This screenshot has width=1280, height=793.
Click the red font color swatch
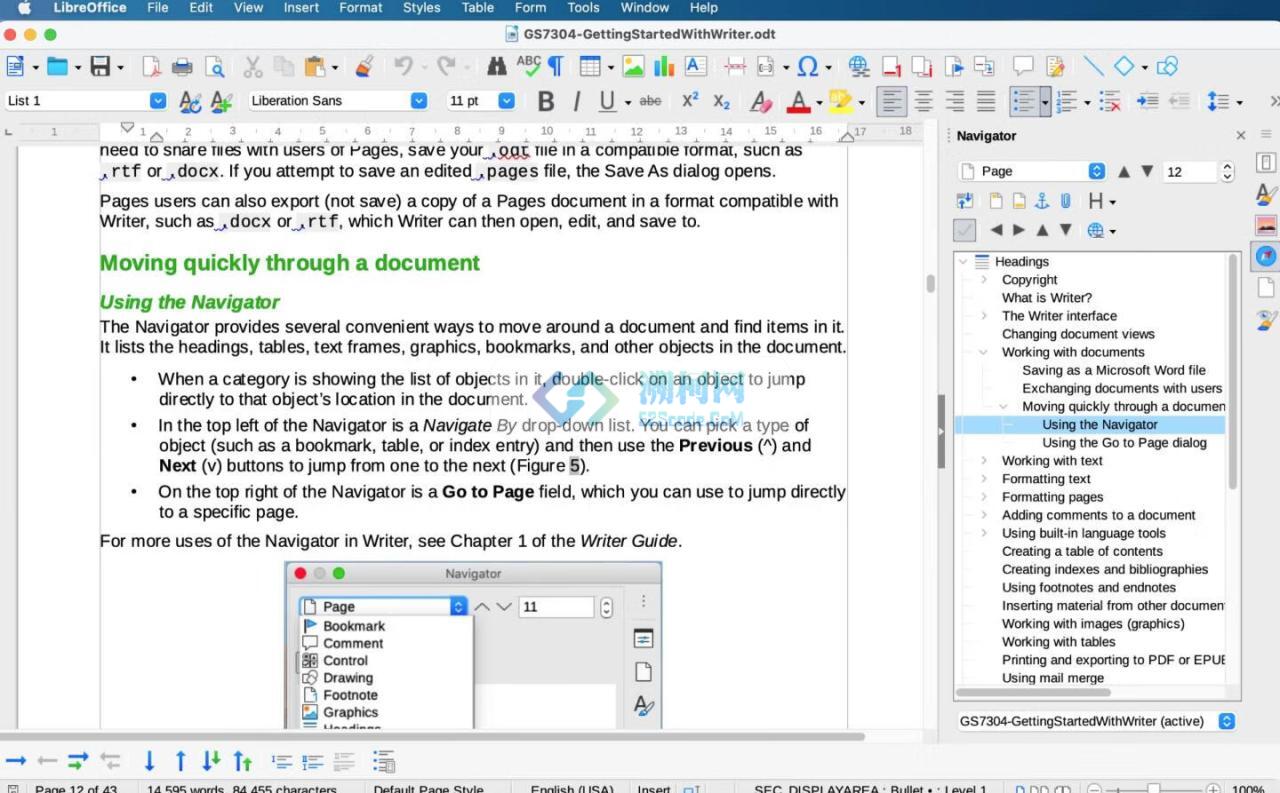pos(798,101)
